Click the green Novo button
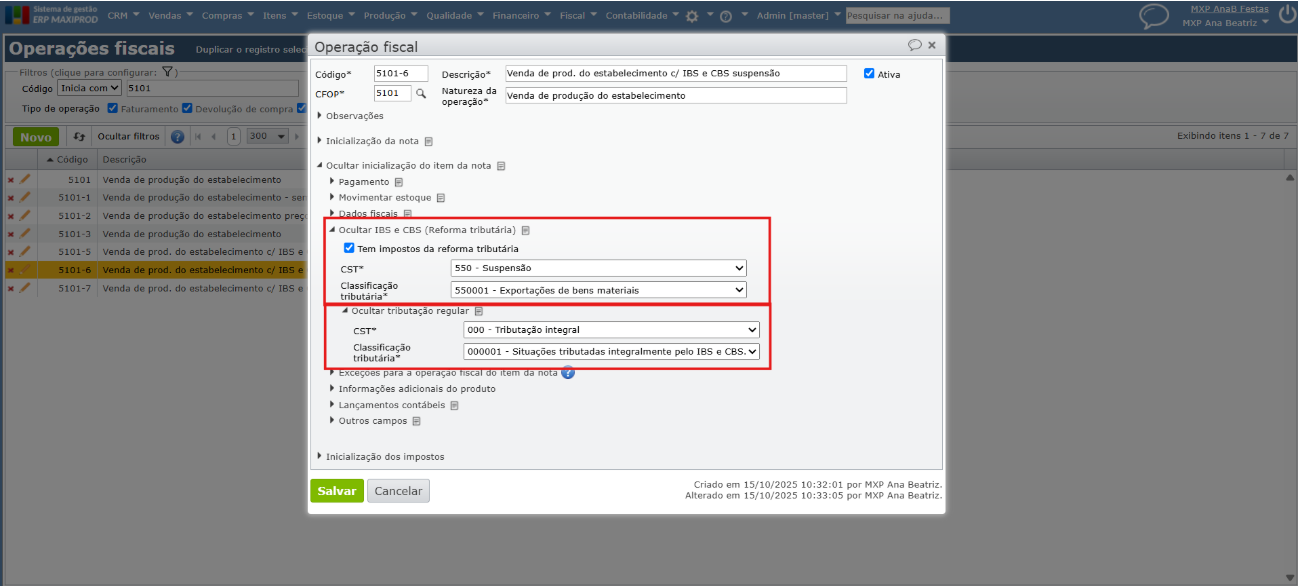This screenshot has width=1298, height=586. 36,137
